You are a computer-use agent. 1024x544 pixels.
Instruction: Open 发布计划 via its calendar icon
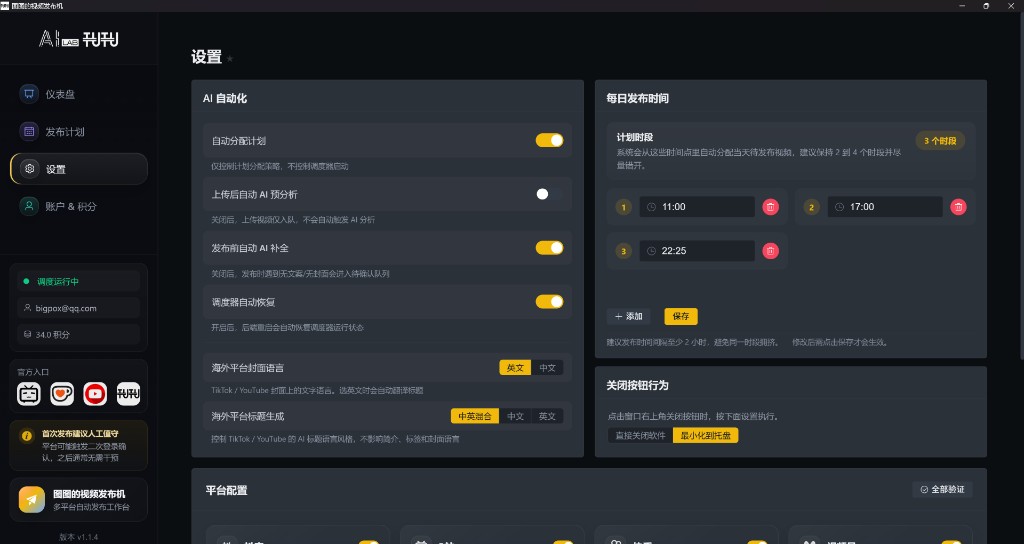click(x=29, y=131)
